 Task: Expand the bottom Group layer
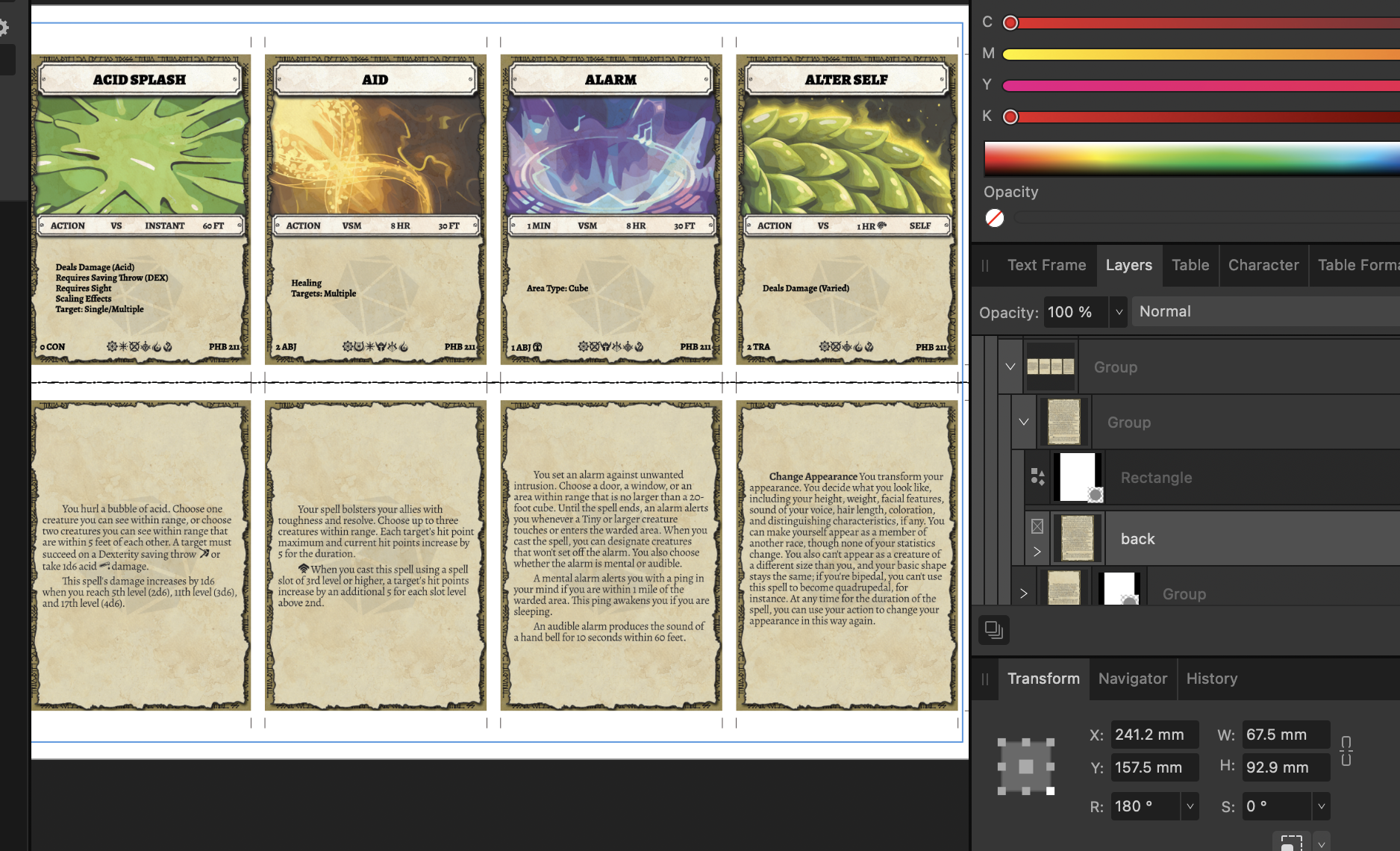pos(1024,593)
